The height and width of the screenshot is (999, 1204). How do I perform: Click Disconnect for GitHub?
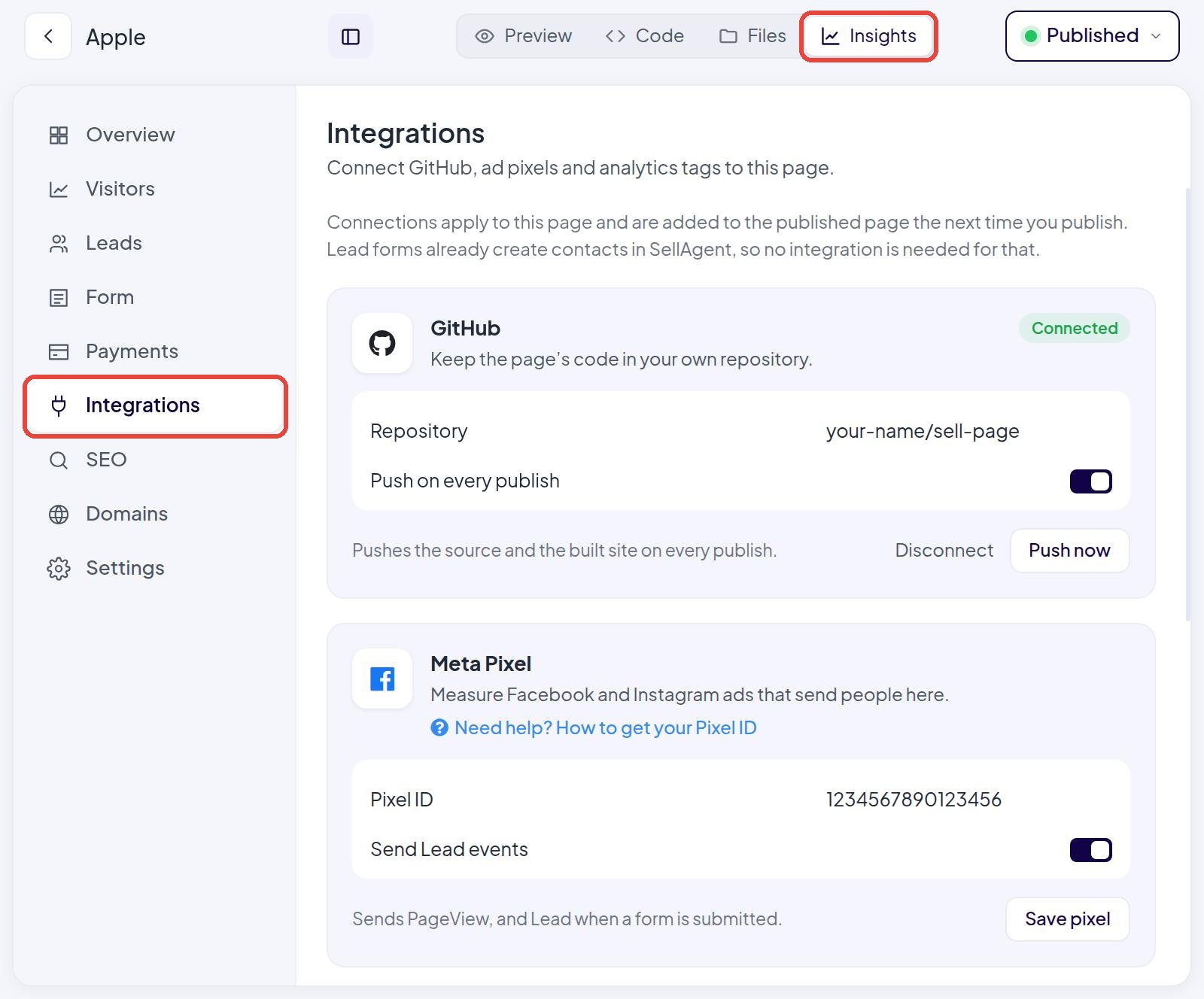[944, 551]
